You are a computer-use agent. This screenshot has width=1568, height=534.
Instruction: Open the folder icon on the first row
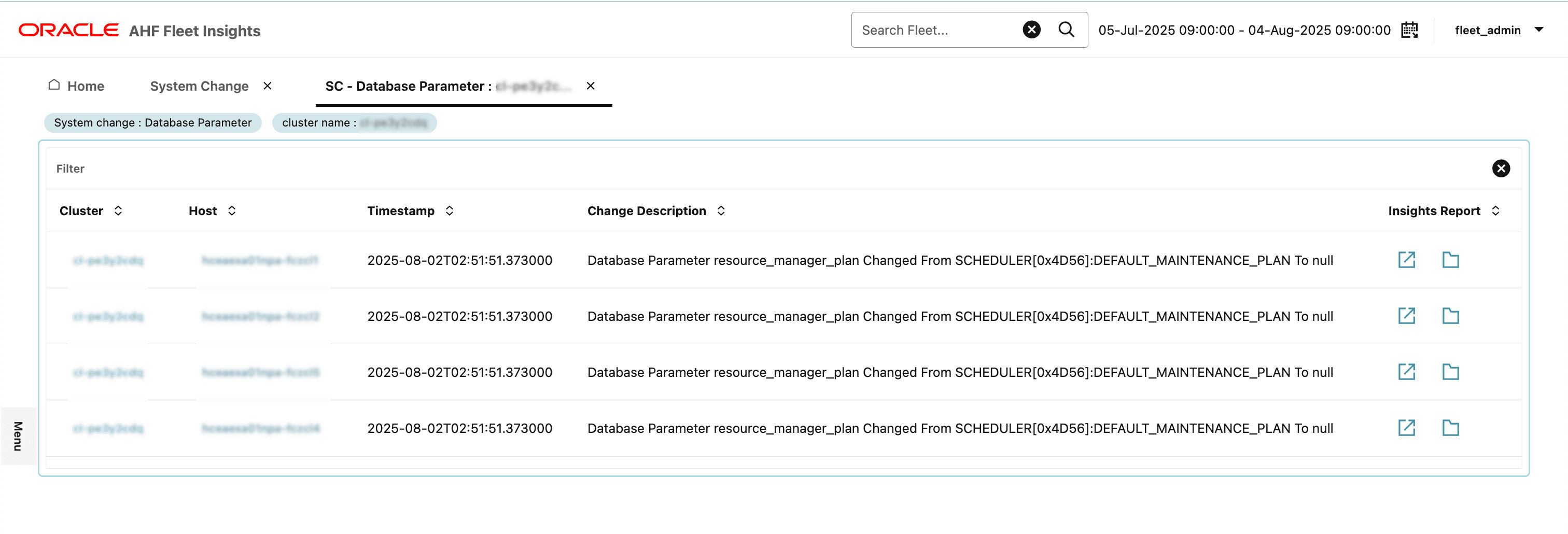pos(1452,259)
